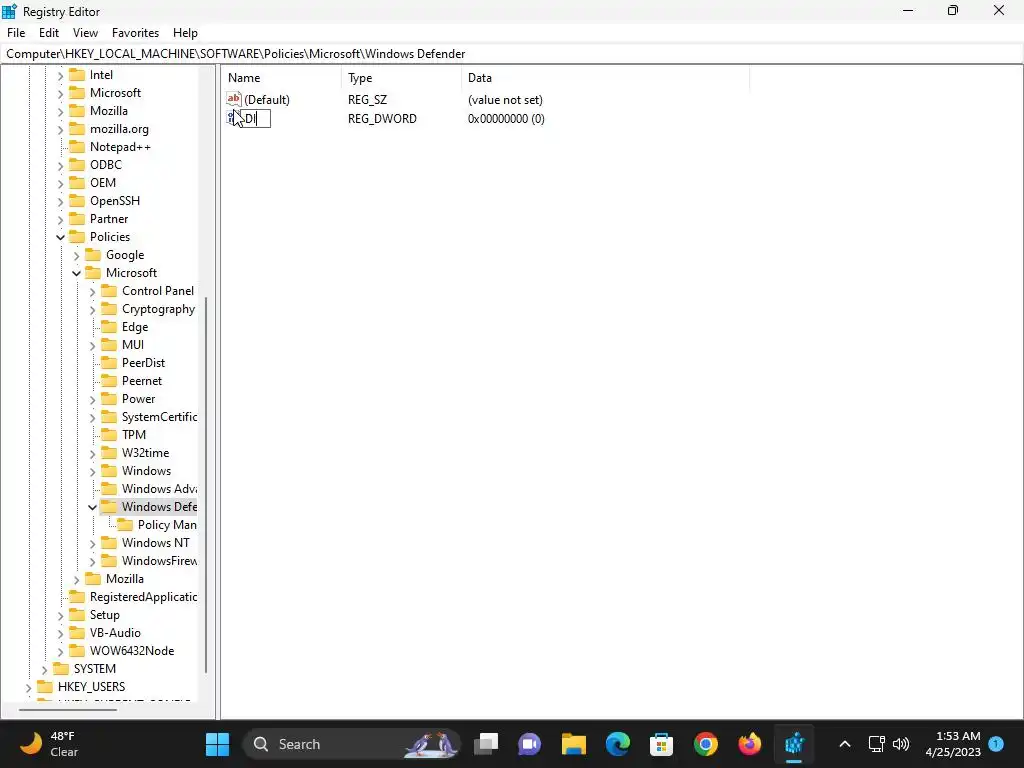Expand the HKEY_USERS hive

28,687
